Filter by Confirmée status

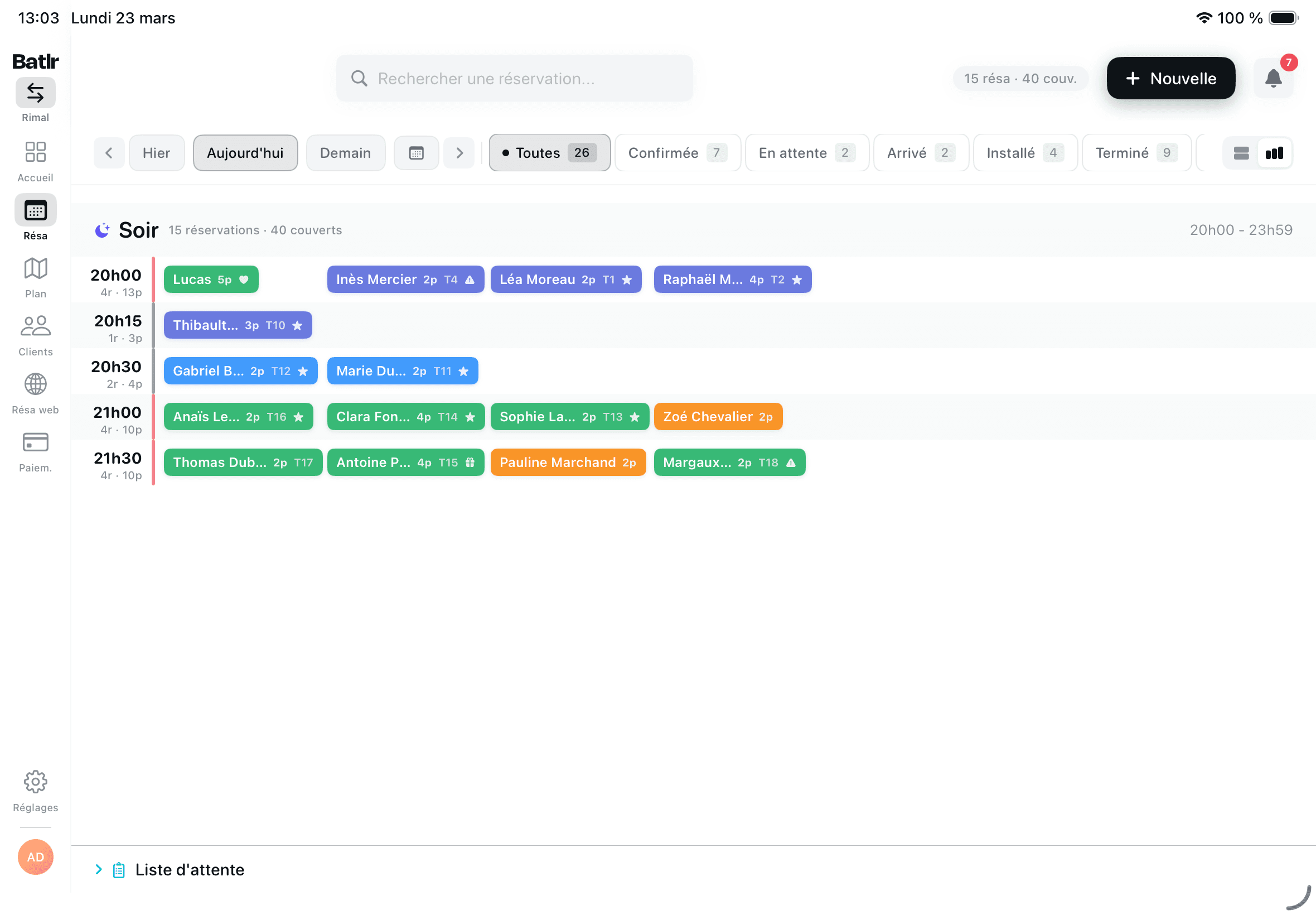676,153
